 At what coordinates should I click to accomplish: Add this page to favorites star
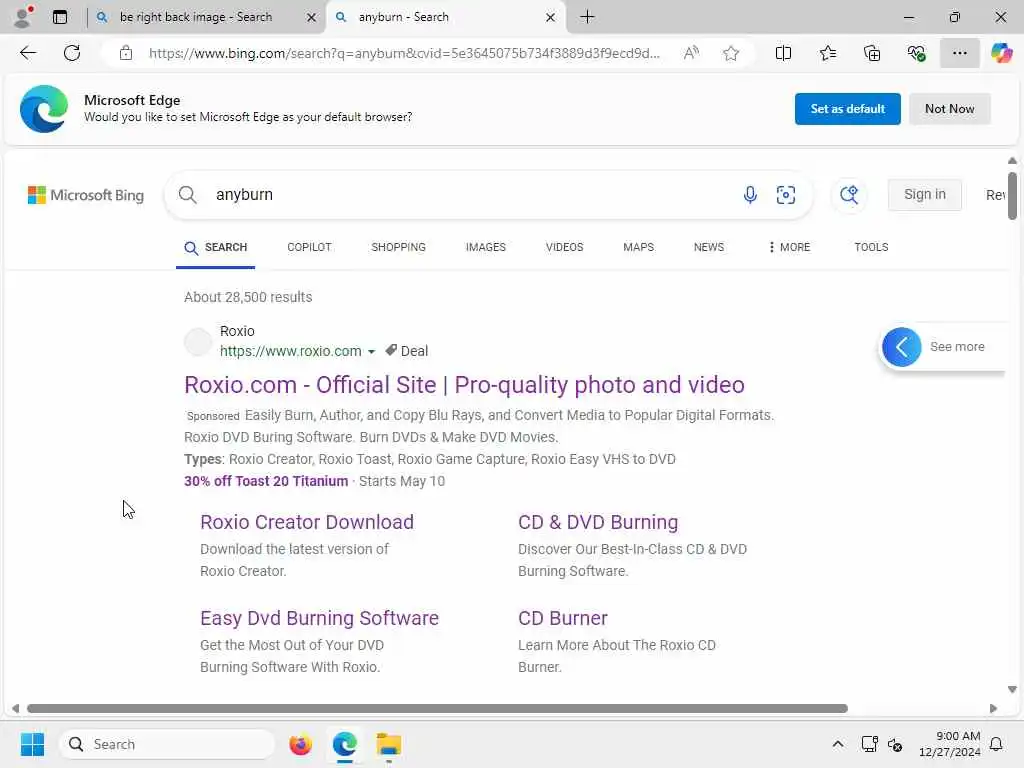click(x=731, y=53)
